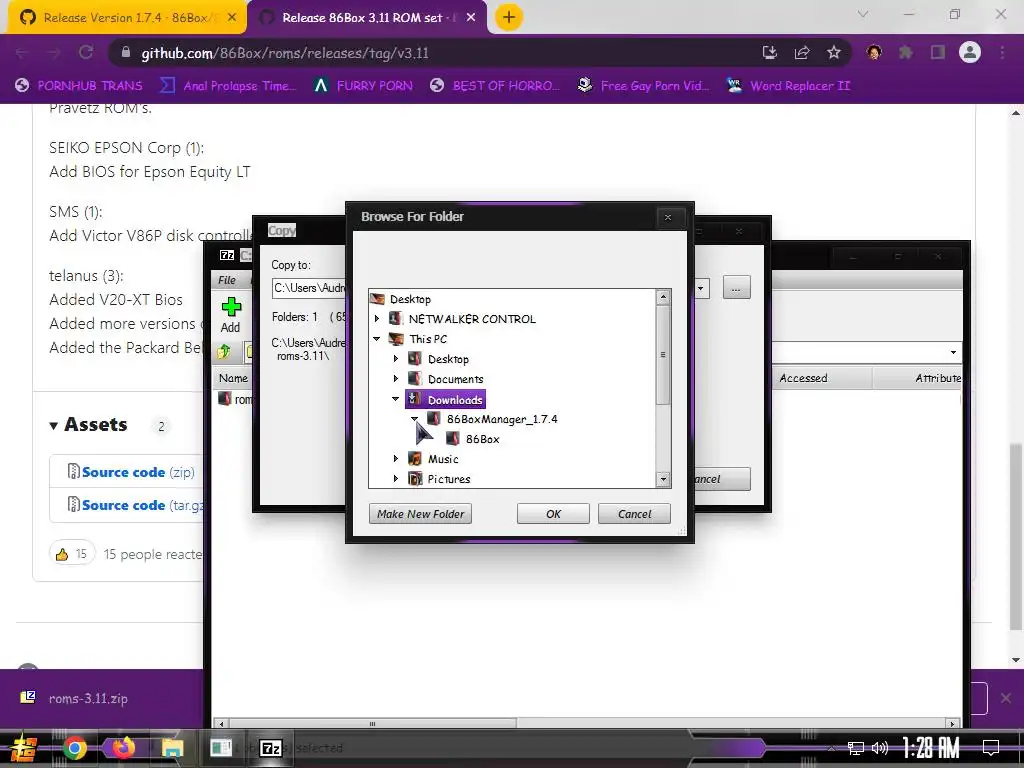Toggle the browser side panel icon
Screen dimensions: 1024x768
click(x=938, y=53)
